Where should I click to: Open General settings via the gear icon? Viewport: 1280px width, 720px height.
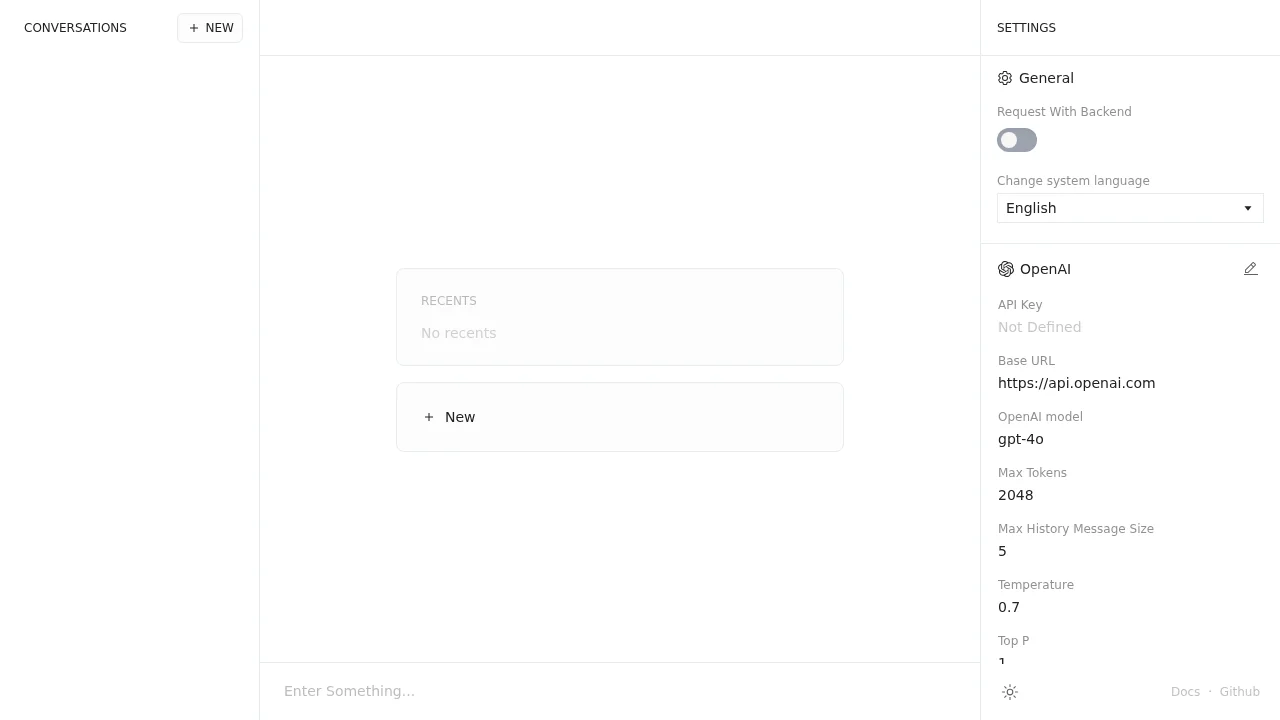coord(1005,78)
